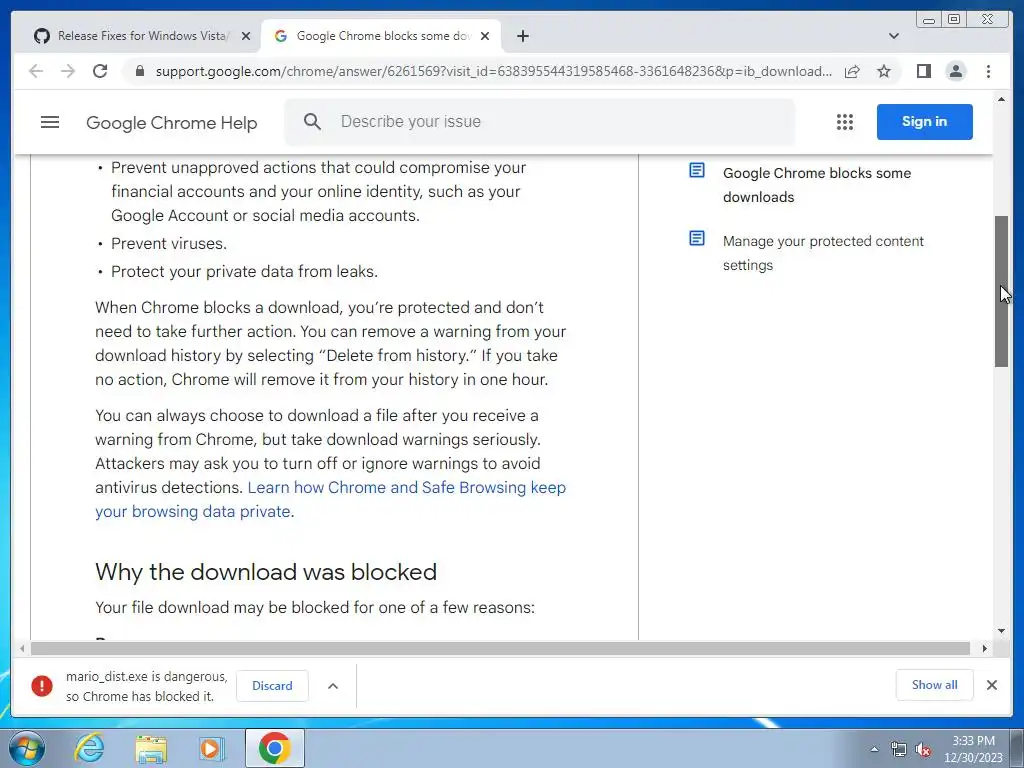1024x768 pixels.
Task: Click the Google Chrome Help title
Action: [172, 123]
